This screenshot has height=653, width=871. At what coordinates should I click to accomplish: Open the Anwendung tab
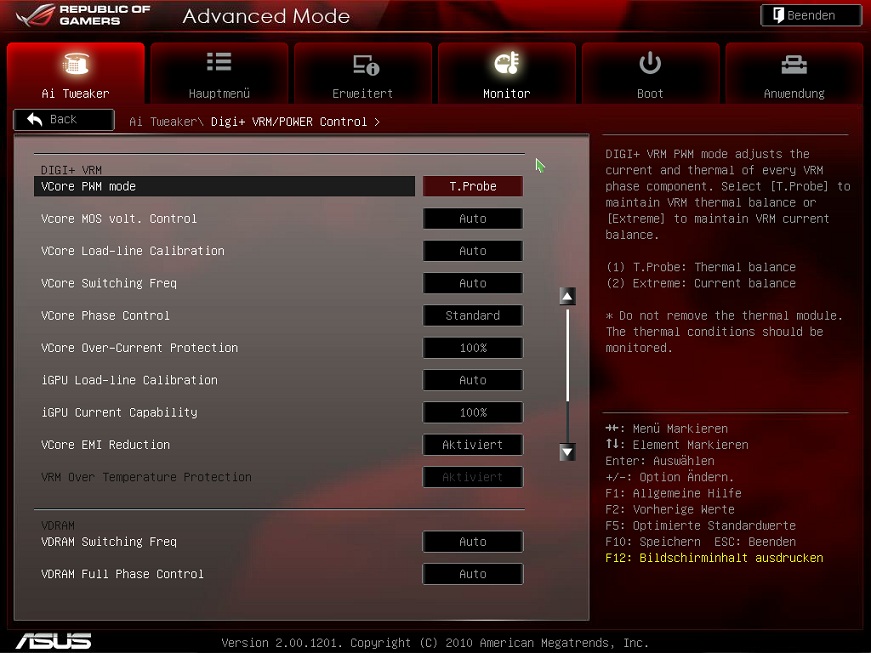tap(794, 73)
